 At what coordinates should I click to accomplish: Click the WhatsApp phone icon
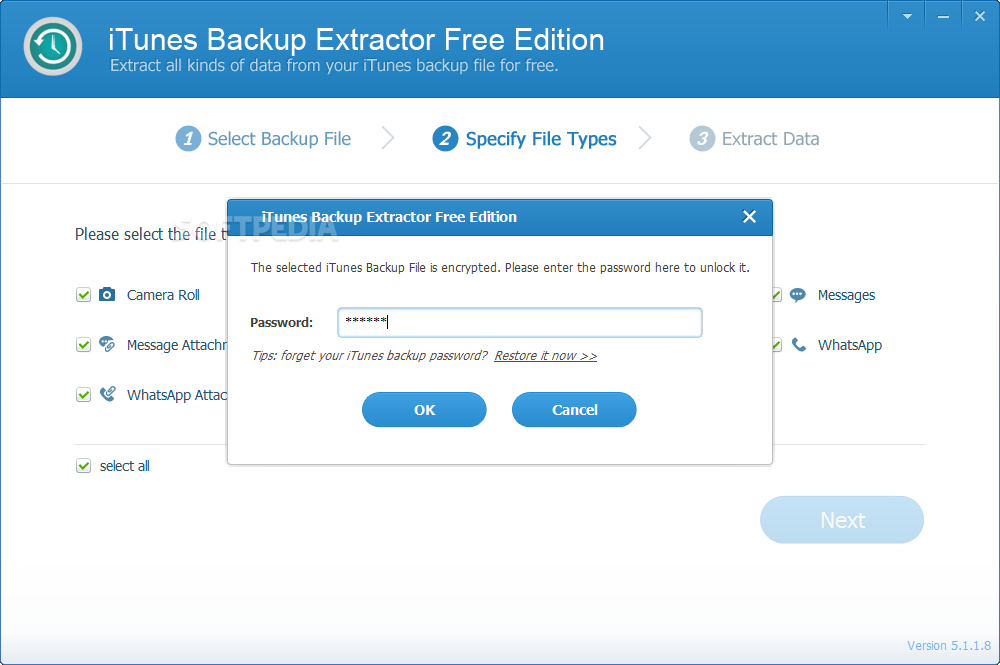[x=798, y=344]
